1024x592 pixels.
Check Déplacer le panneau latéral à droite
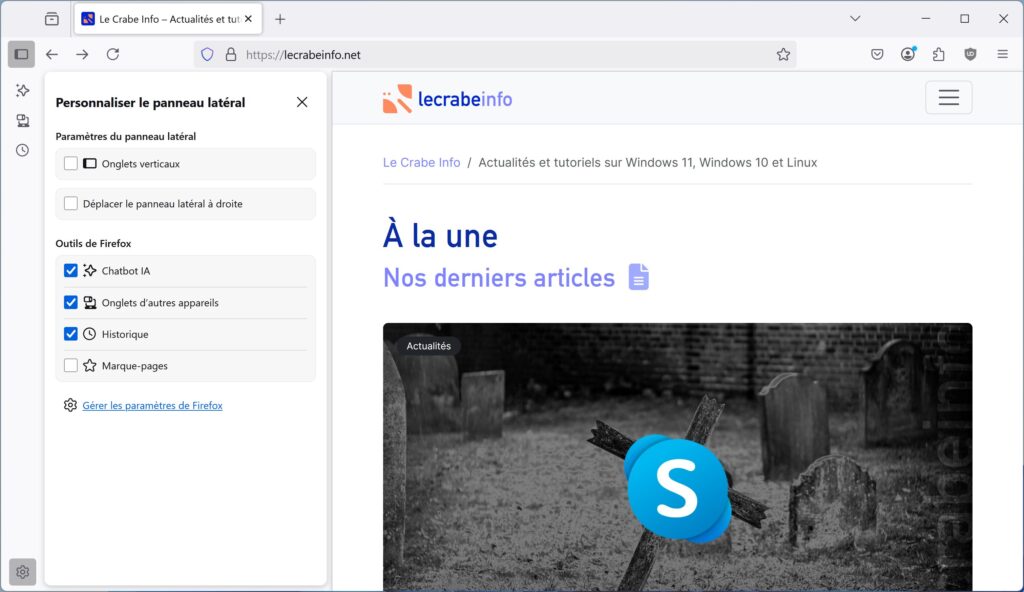point(71,203)
